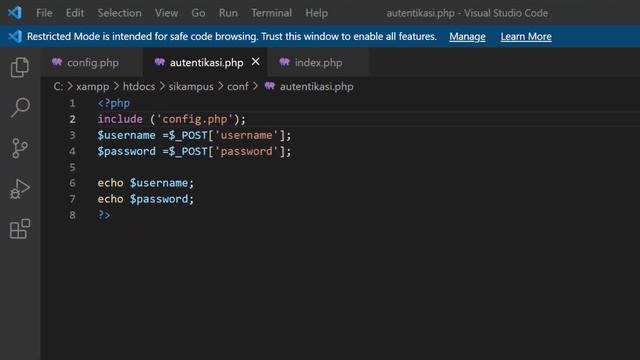This screenshot has width=640, height=360.
Task: Open the Source Control view
Action: (20, 148)
